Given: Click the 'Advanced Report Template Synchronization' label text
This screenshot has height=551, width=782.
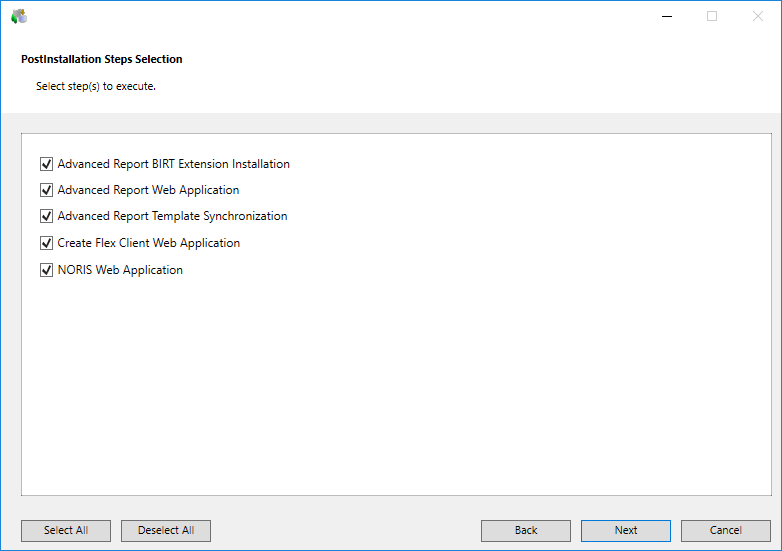Looking at the screenshot, I should click(x=172, y=216).
